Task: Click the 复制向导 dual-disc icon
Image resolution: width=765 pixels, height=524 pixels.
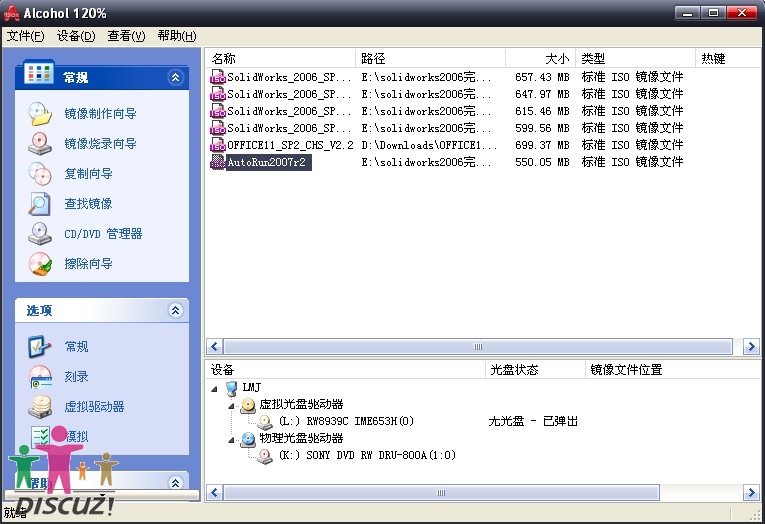Action: coord(40,174)
